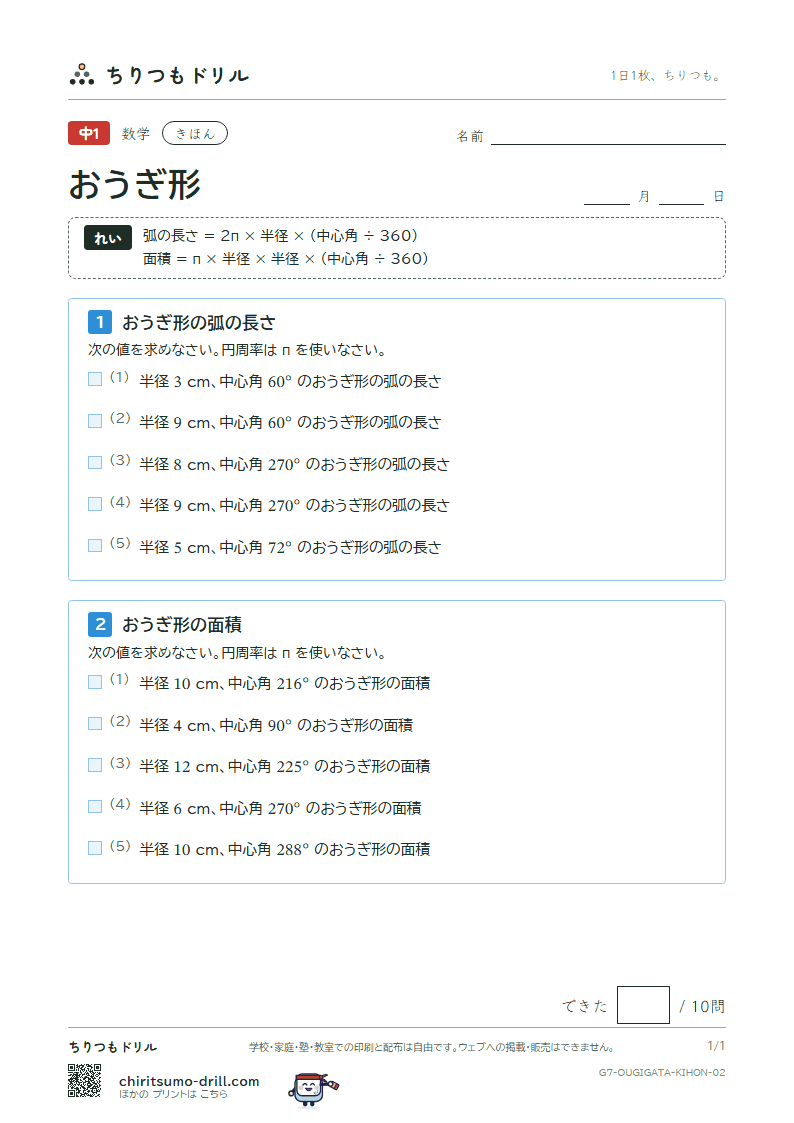The height and width of the screenshot is (1123, 794).
Task: Click the ちりつもドリル header title
Action: coord(178,75)
